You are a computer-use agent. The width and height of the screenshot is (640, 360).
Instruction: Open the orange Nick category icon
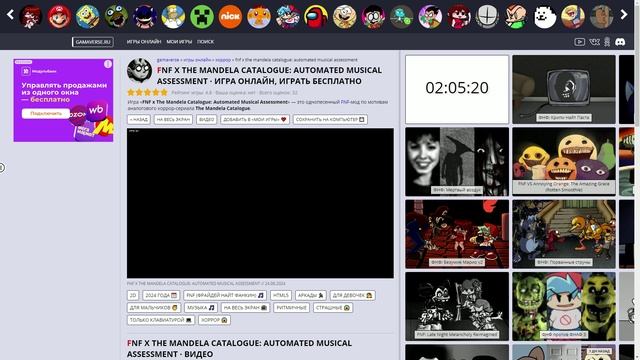click(230, 17)
